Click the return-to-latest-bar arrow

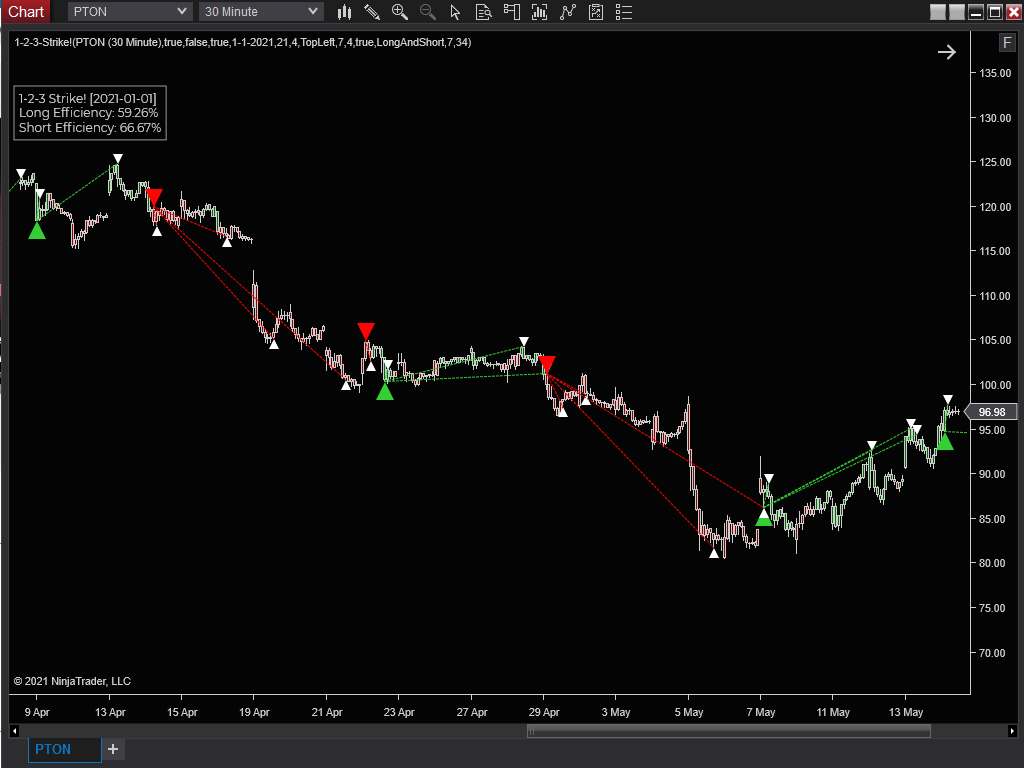946,52
